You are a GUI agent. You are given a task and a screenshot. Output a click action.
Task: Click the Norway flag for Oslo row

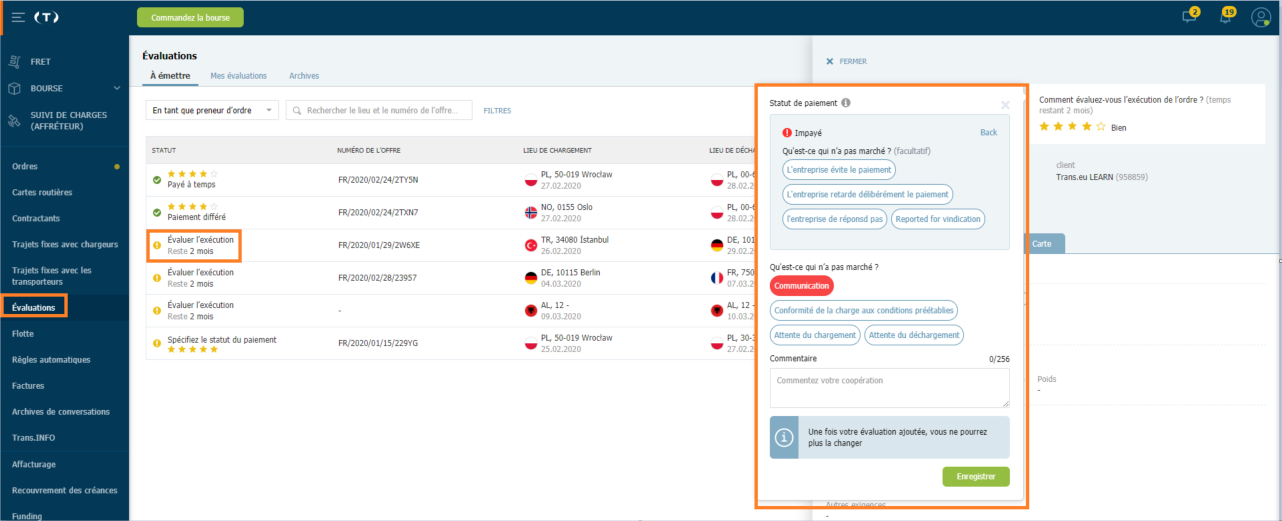click(x=531, y=212)
